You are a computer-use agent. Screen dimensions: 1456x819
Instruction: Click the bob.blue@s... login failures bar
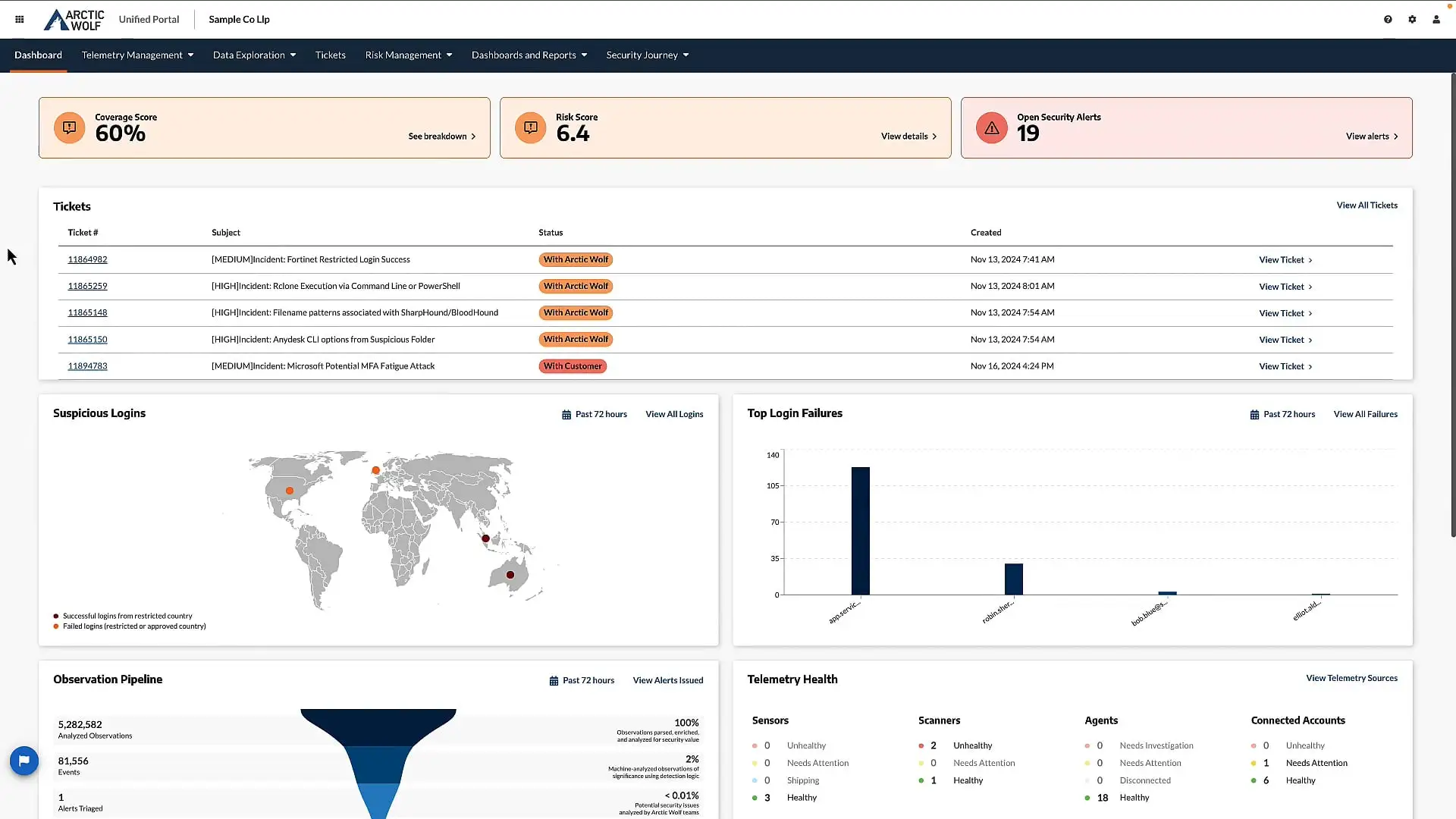(1168, 593)
